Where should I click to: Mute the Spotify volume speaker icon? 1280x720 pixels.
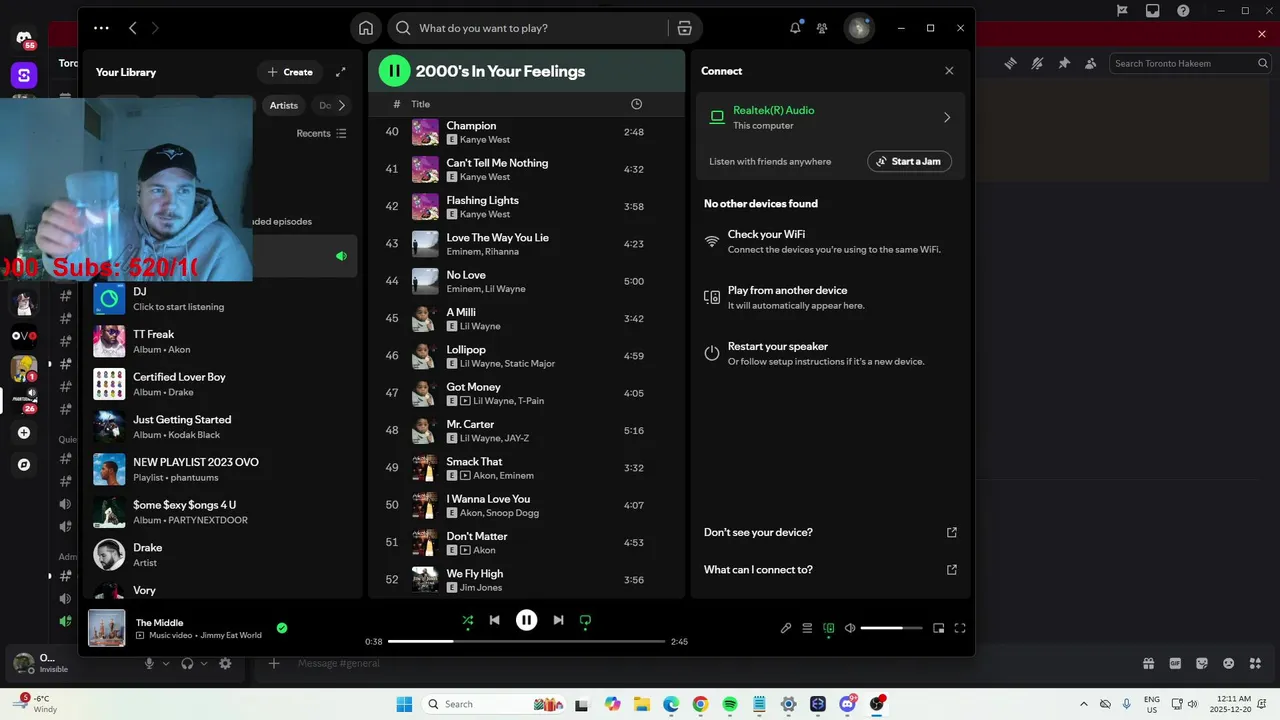pos(850,628)
